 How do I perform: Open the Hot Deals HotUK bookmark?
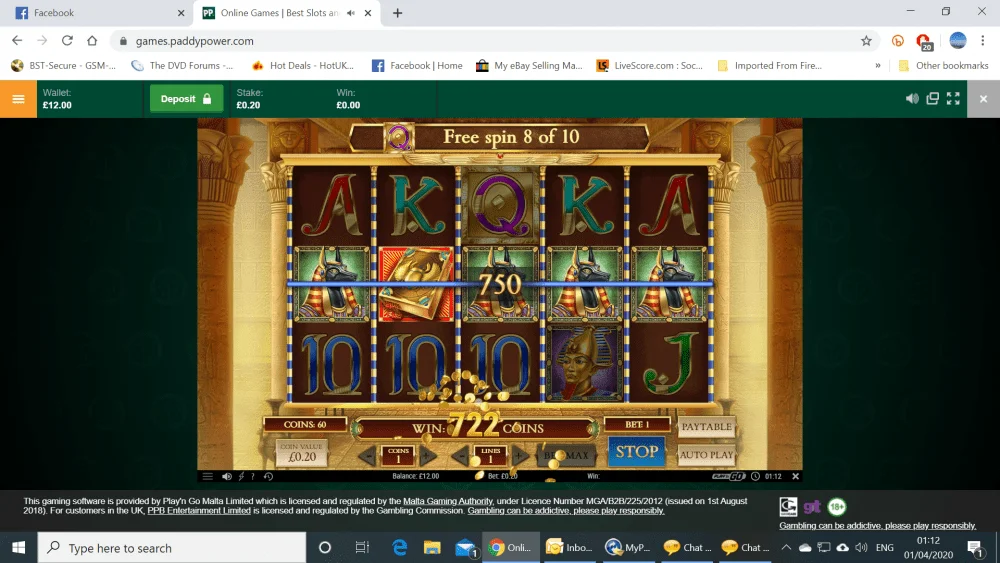[x=302, y=66]
